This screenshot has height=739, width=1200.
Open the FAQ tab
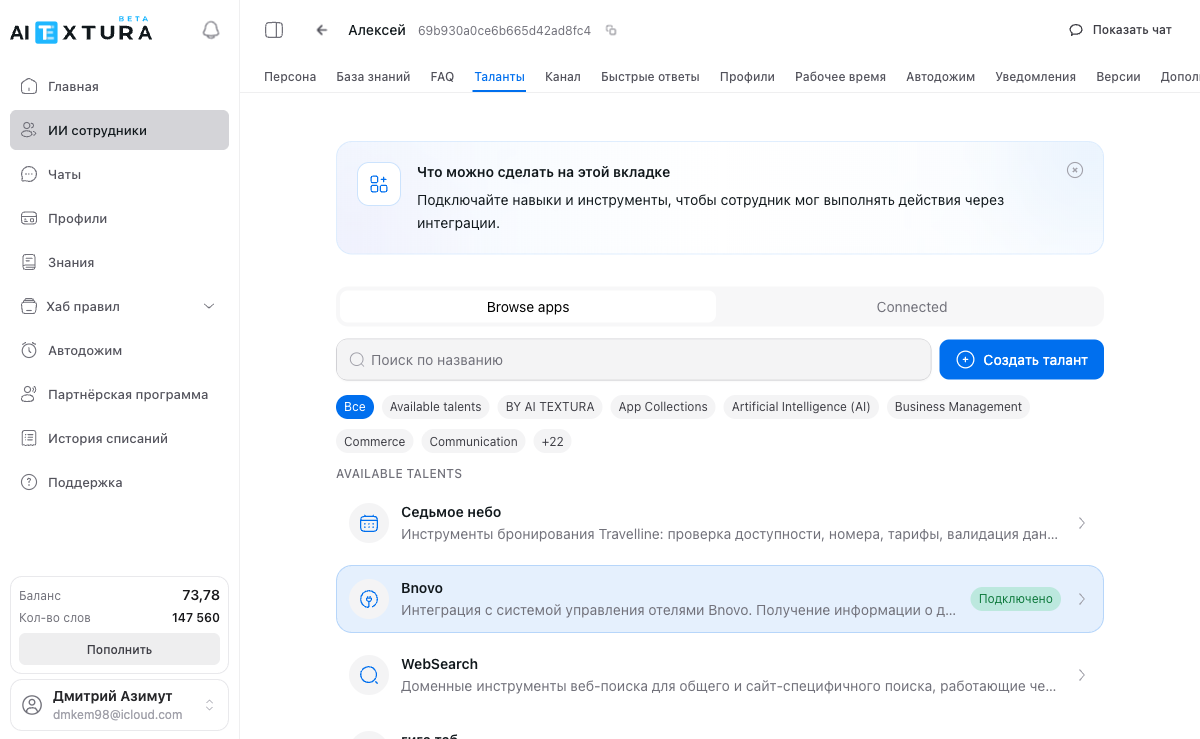click(x=442, y=76)
